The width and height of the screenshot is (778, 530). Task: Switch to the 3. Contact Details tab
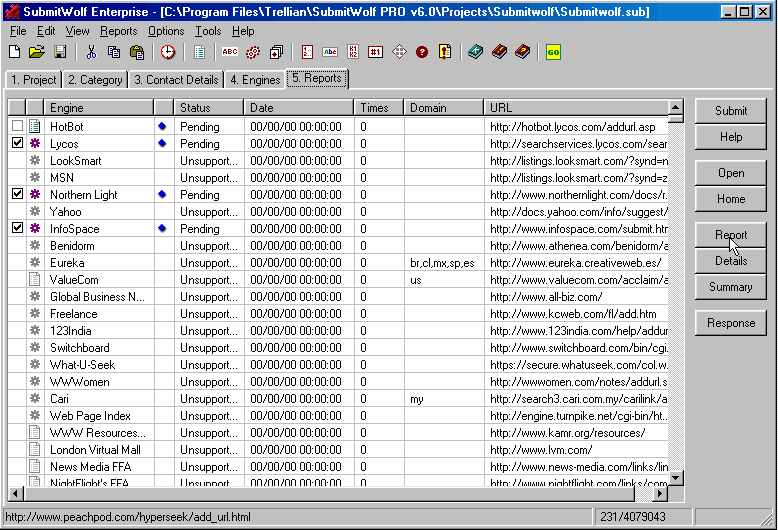click(176, 80)
